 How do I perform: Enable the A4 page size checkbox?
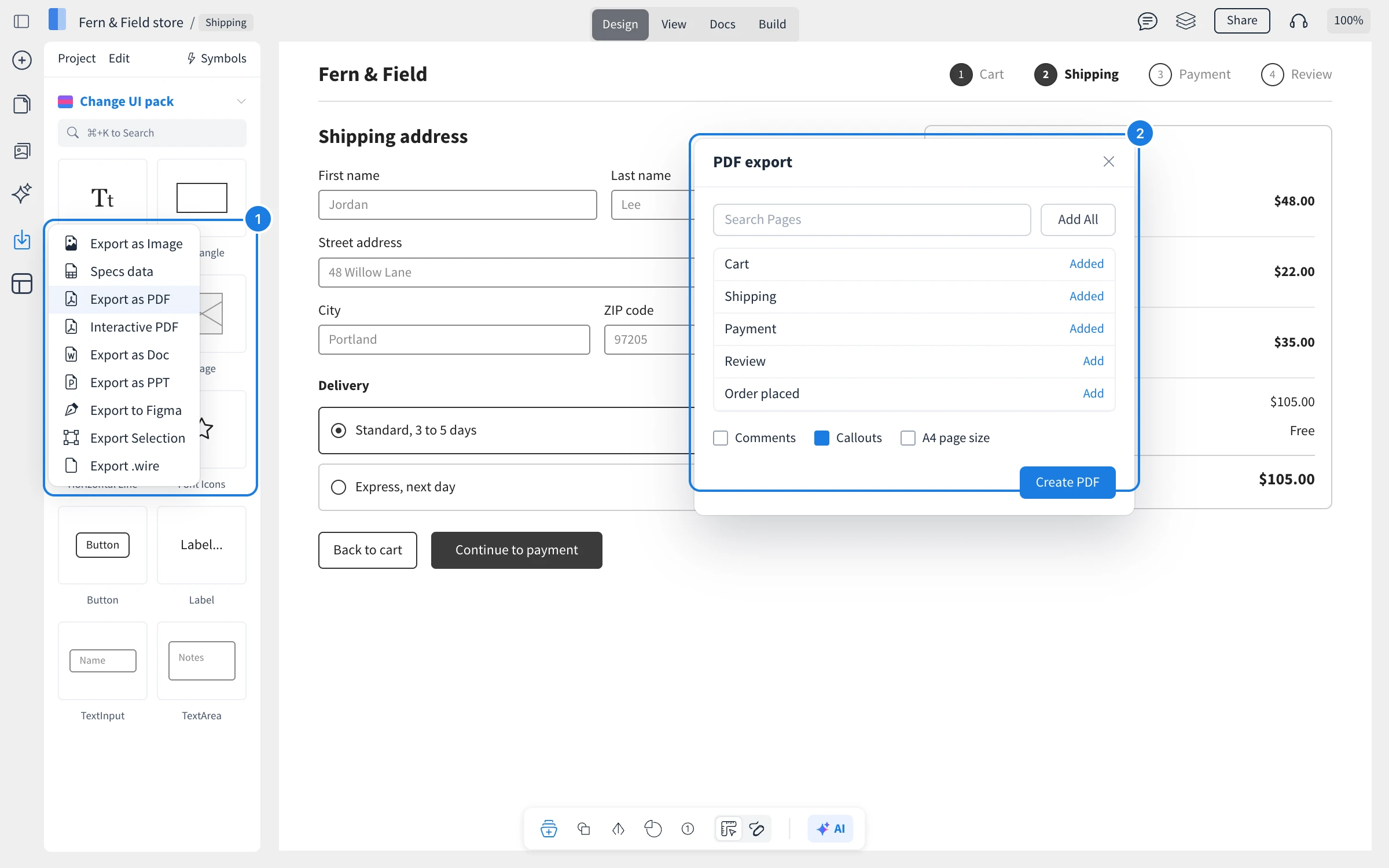click(x=908, y=438)
